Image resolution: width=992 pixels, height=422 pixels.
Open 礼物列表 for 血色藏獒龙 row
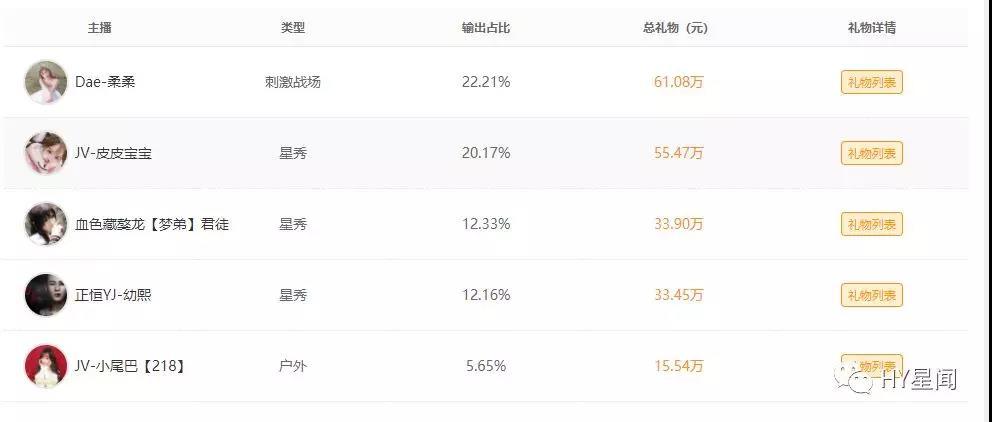click(871, 224)
